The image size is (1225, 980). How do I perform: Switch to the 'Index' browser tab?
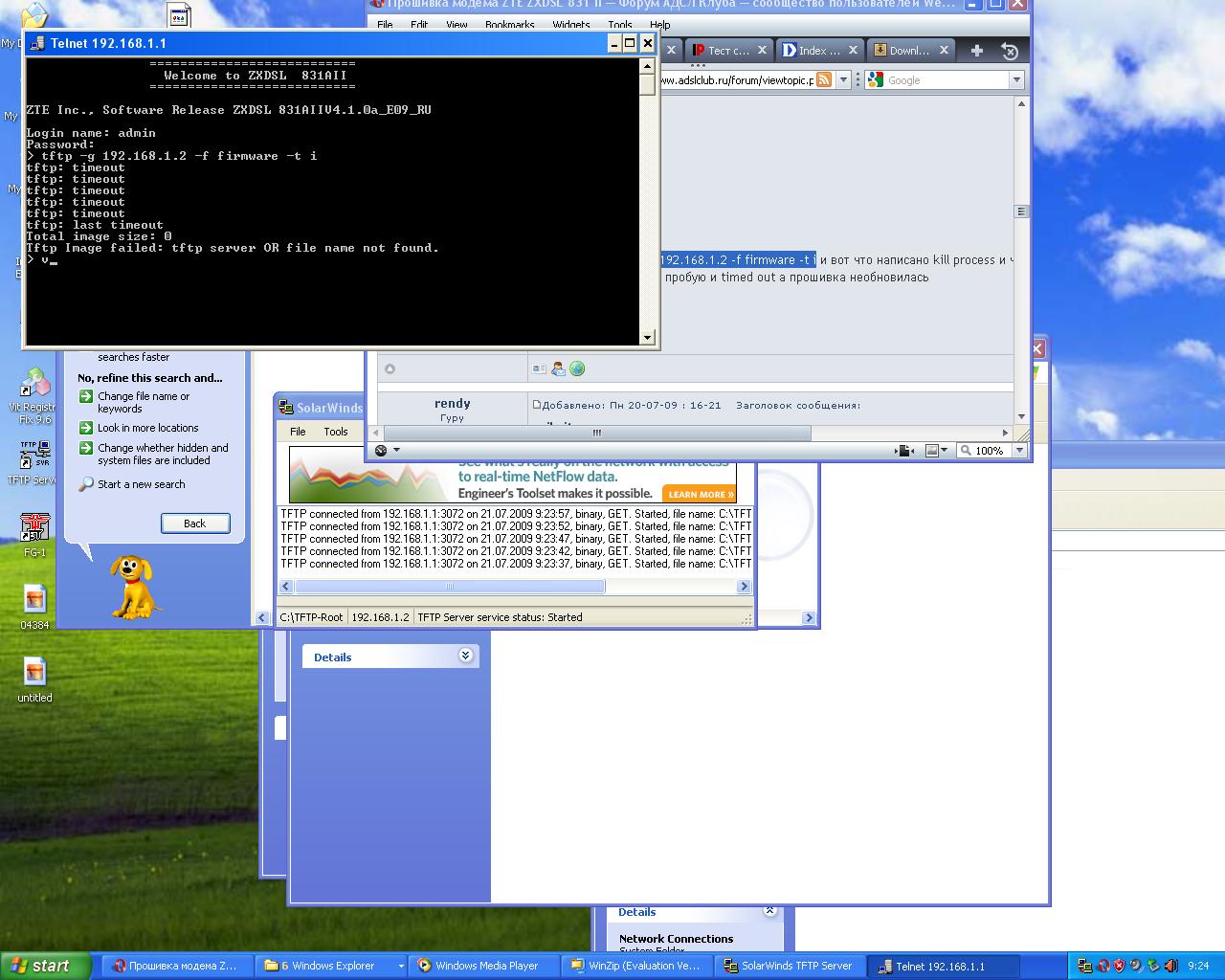click(x=811, y=51)
